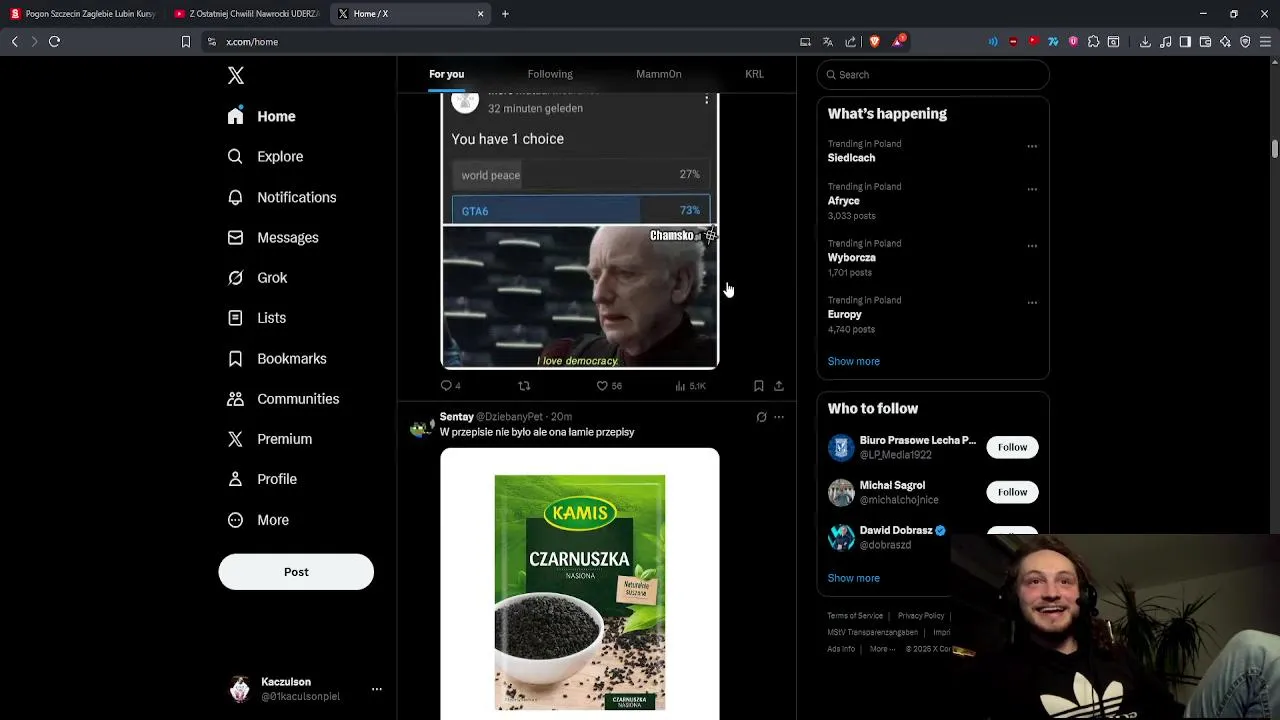This screenshot has width=1280, height=720.
Task: Open more options on Sentay's post
Action: [779, 417]
